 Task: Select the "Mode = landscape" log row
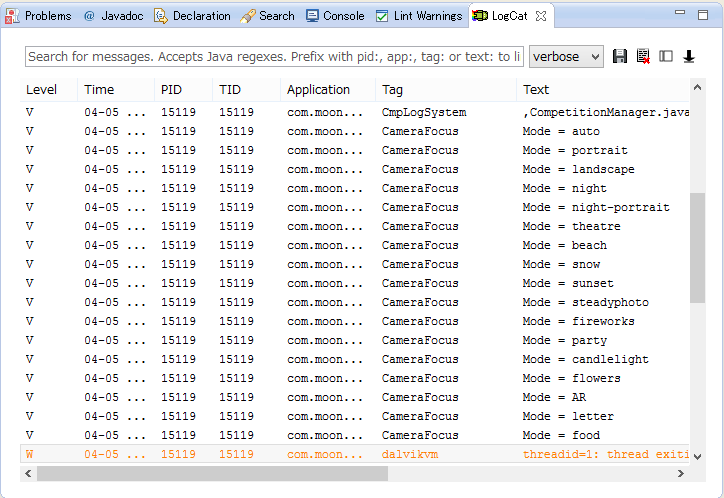click(355, 169)
